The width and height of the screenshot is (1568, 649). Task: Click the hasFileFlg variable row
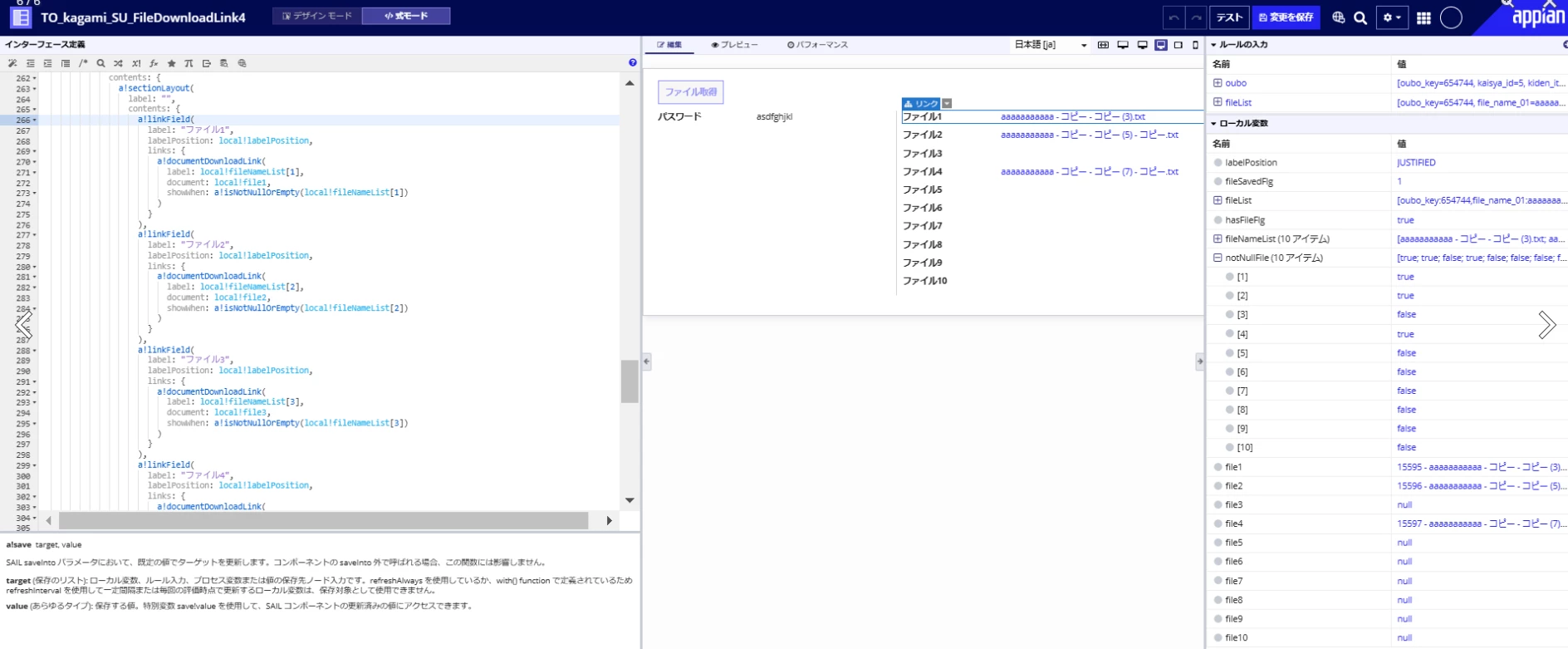tap(1387, 220)
